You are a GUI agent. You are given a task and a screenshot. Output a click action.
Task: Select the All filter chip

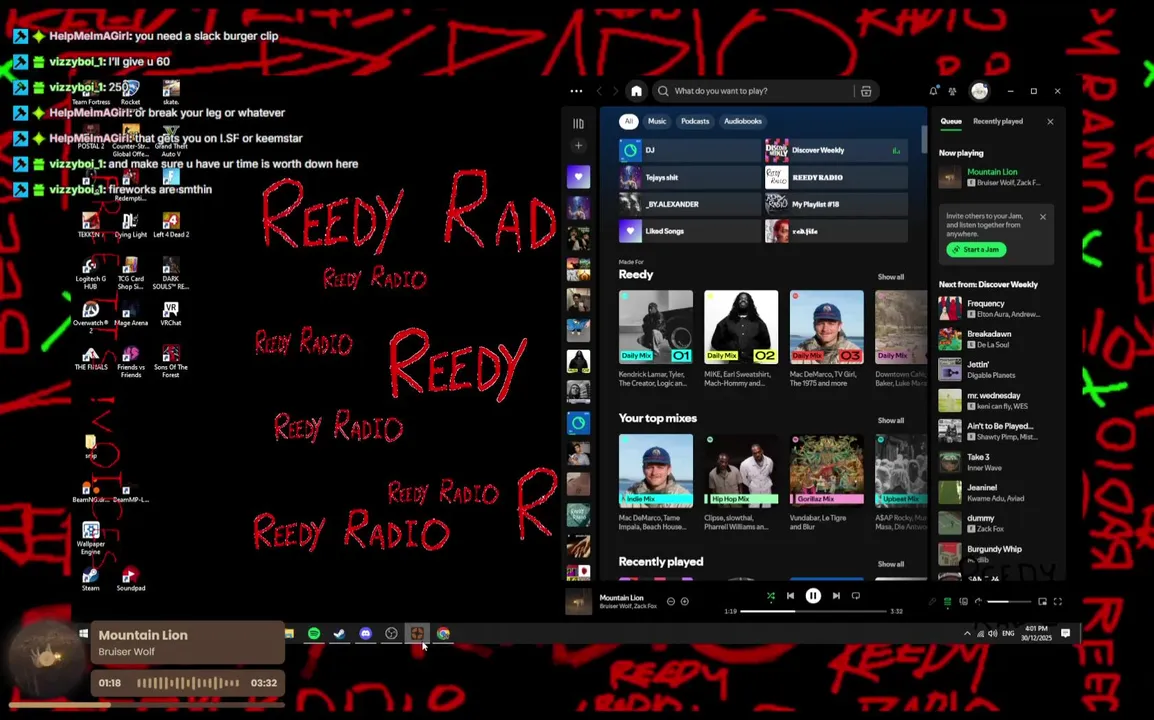628,121
